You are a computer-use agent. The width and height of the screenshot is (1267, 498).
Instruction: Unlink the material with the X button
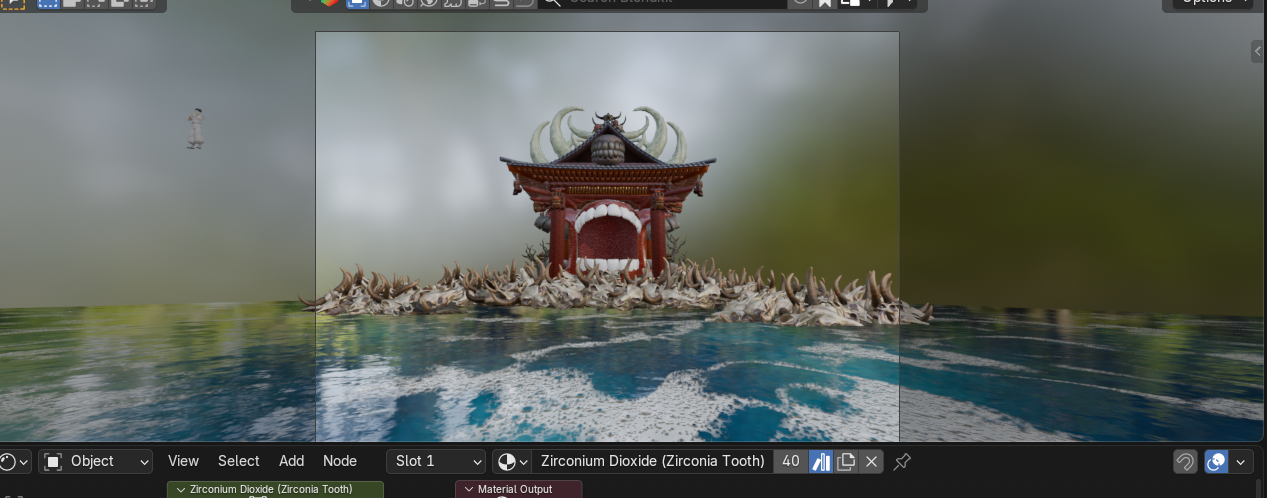pyautogui.click(x=871, y=461)
